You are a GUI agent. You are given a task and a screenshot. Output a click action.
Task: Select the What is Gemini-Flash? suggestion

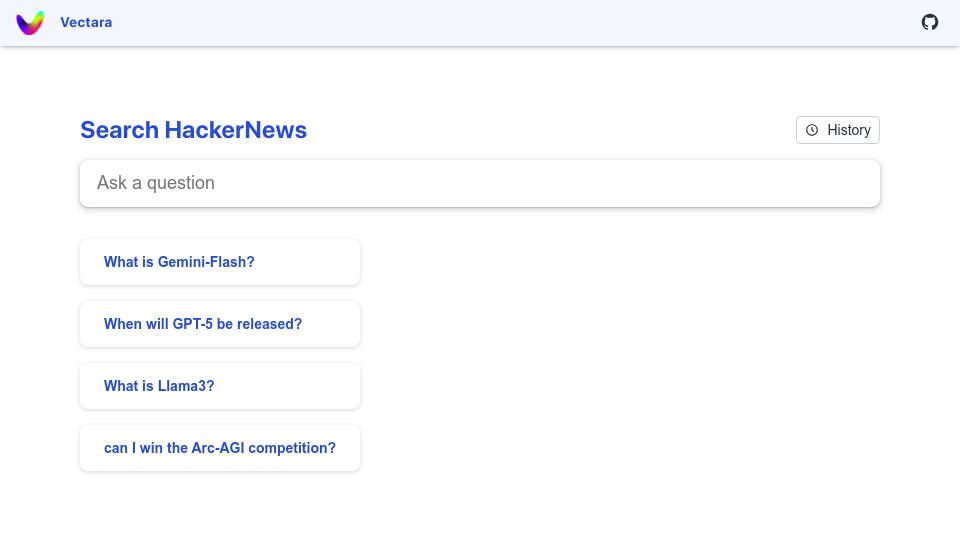(x=220, y=262)
